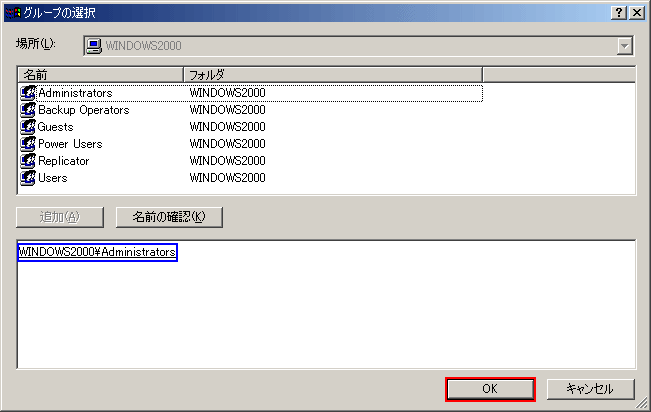Click WINDOWS2000 folder cell for Administrators
651x412 pixels.
point(228,93)
